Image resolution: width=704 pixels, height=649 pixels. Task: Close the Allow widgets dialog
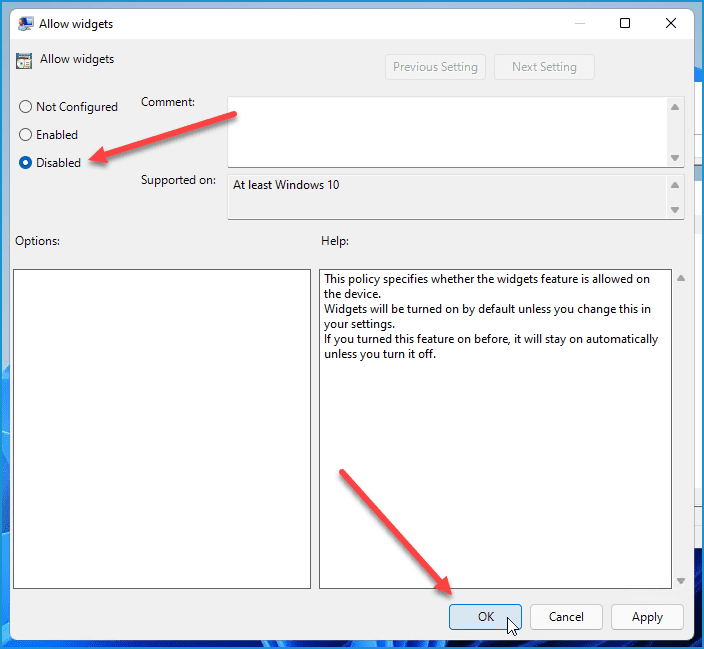671,23
